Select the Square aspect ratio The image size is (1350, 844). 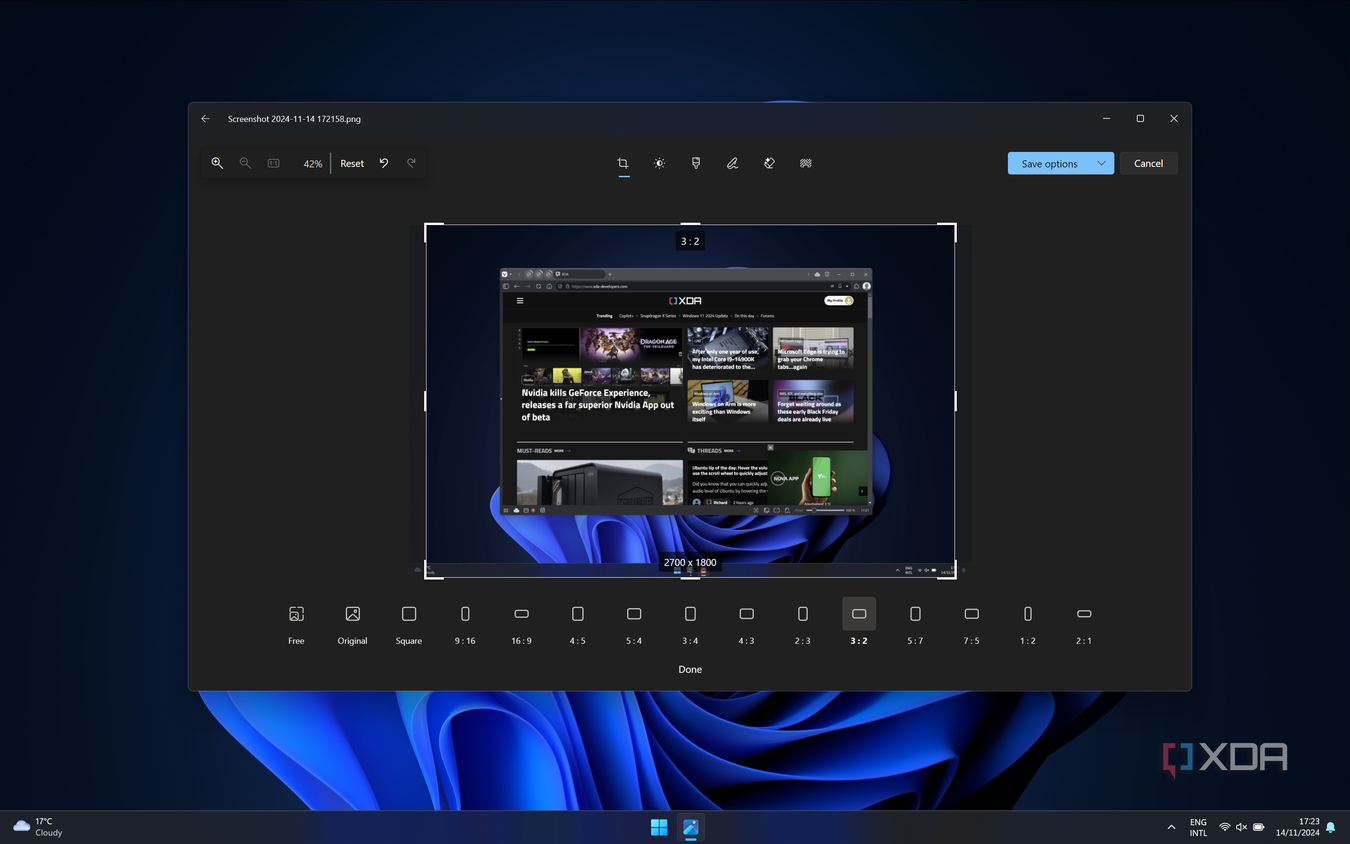pyautogui.click(x=409, y=625)
